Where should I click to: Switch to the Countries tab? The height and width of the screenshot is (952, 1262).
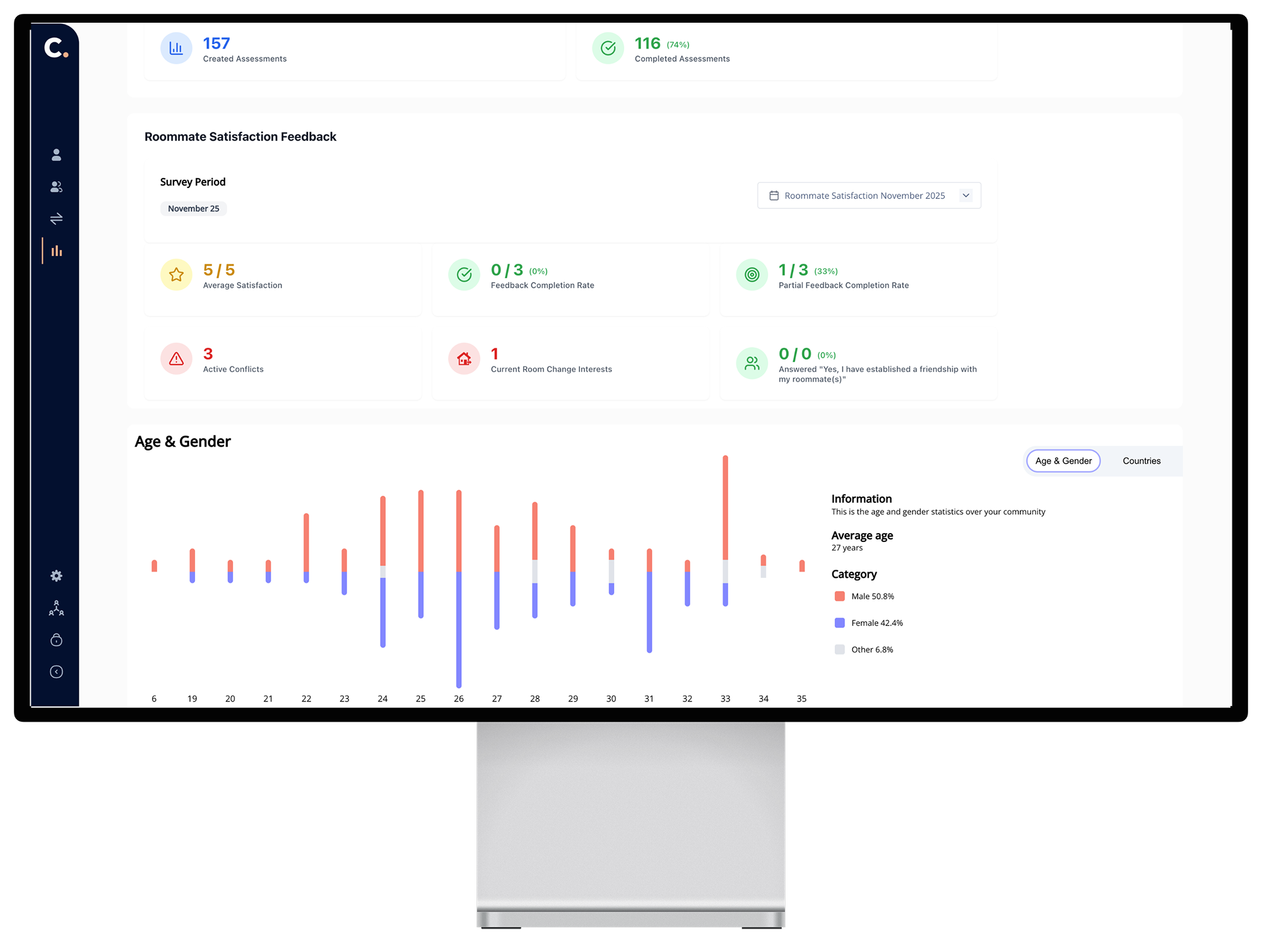(x=1141, y=461)
